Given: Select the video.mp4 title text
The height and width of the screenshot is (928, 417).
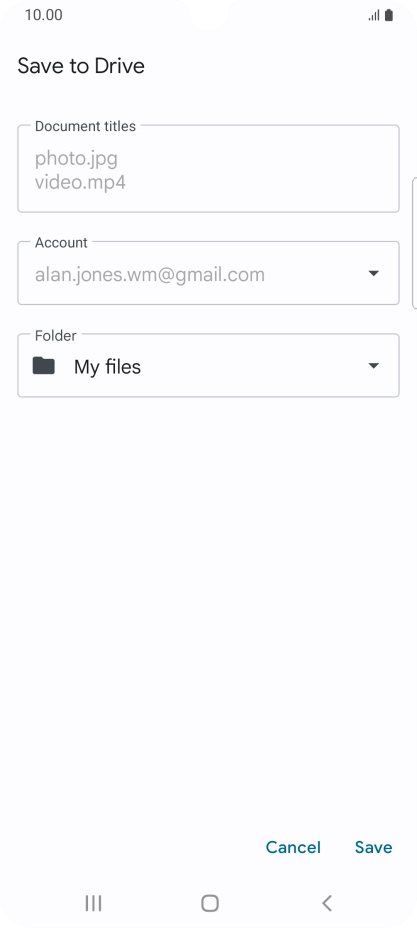Looking at the screenshot, I should coord(80,182).
